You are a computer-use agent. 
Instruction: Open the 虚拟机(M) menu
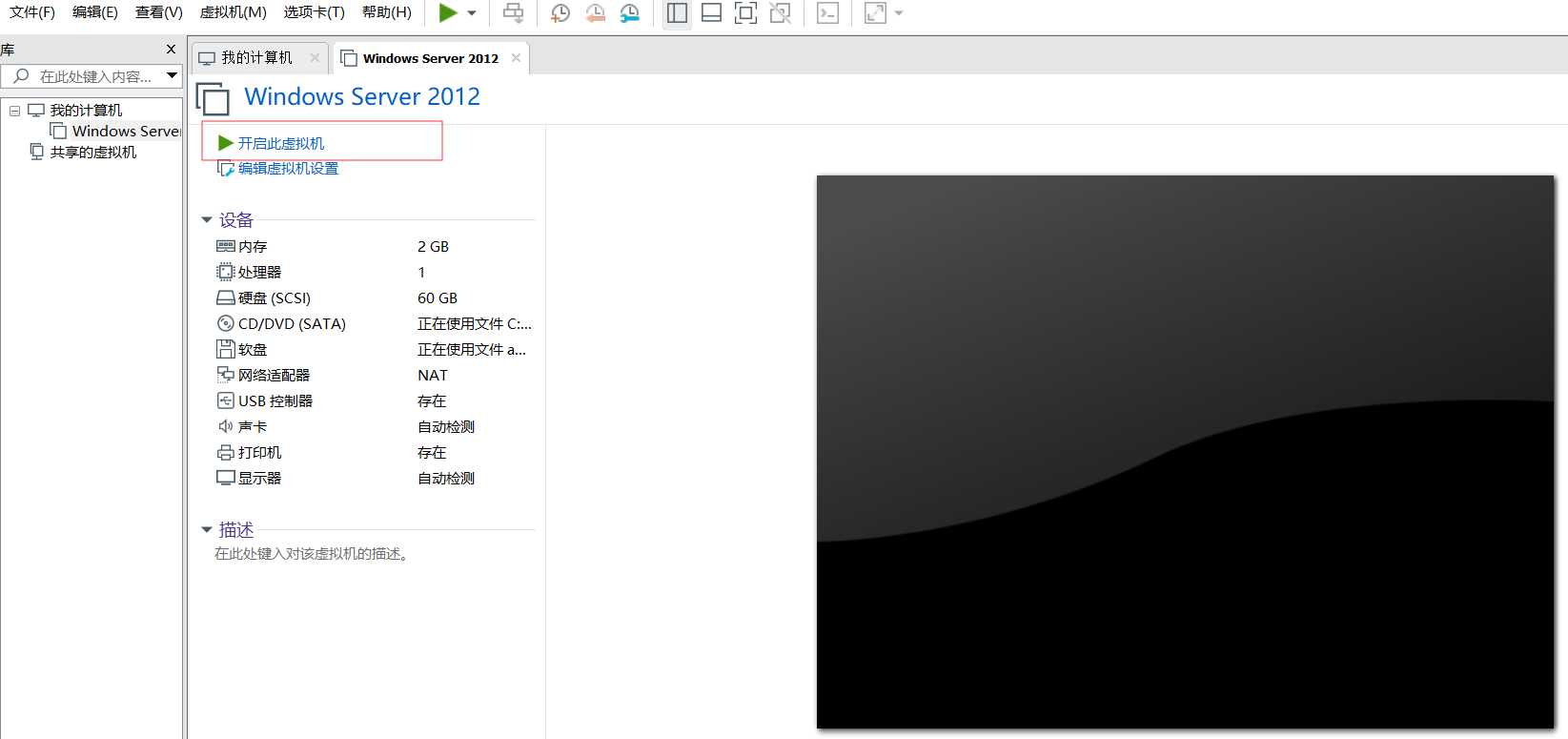click(234, 12)
